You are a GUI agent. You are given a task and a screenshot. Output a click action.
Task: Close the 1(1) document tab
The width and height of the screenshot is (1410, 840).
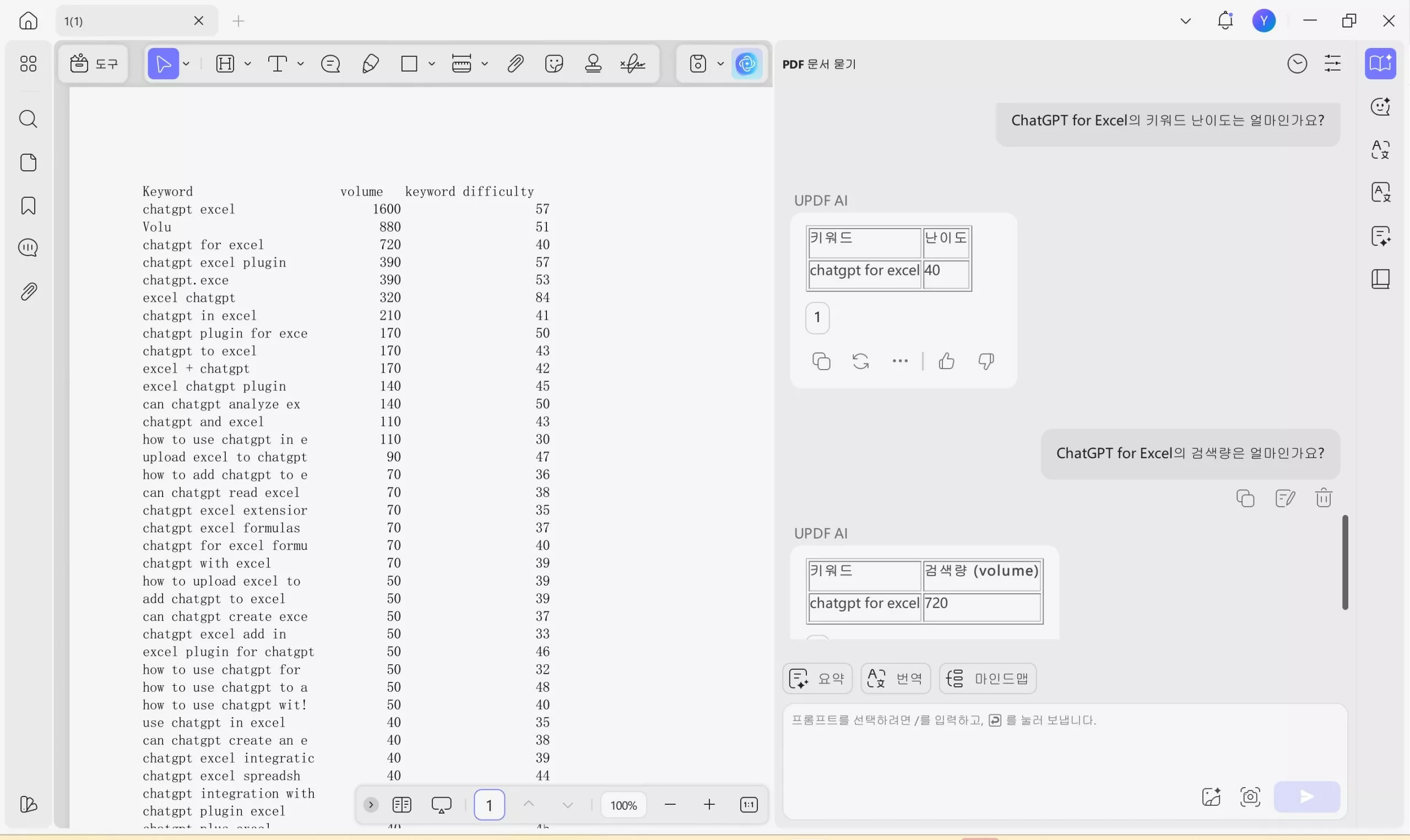pyautogui.click(x=199, y=21)
